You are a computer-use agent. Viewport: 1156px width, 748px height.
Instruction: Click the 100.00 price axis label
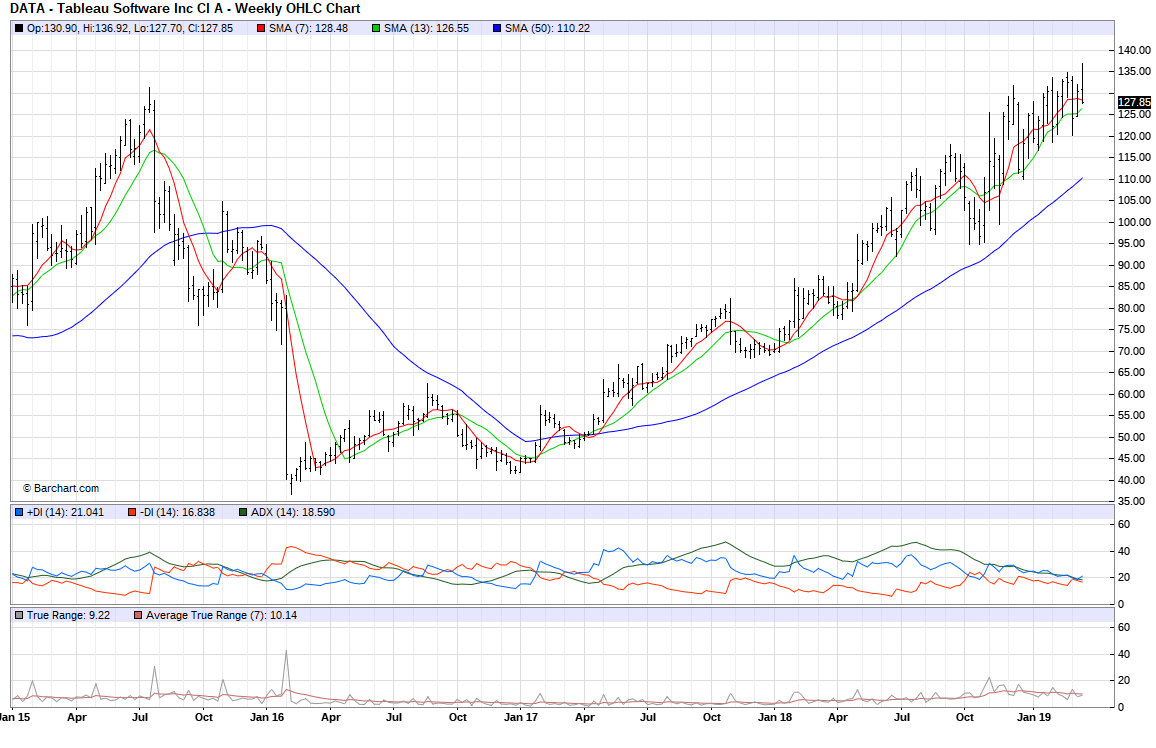pos(1134,222)
